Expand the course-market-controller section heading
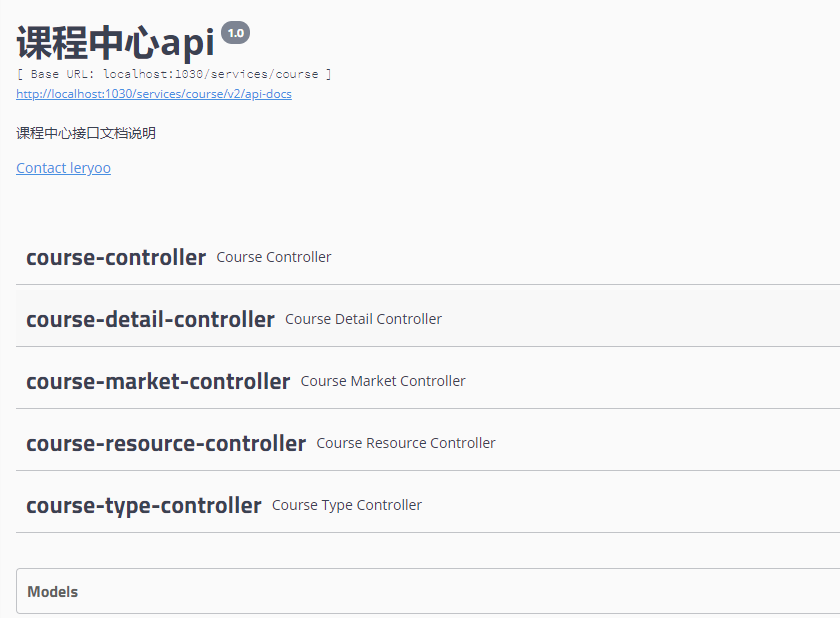840x618 pixels. tap(158, 381)
